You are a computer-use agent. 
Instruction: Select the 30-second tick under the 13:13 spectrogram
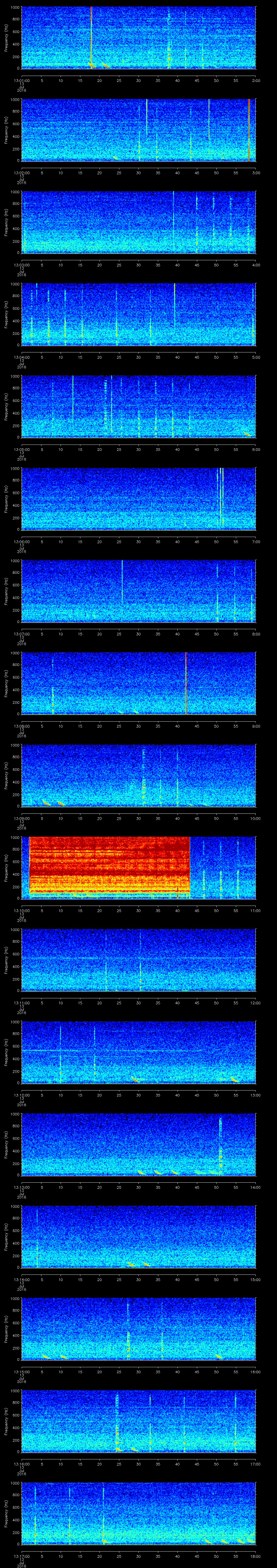139,1187
